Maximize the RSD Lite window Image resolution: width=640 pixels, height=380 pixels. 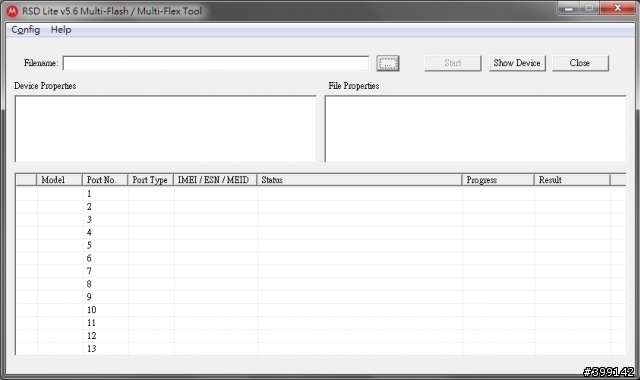[x=589, y=8]
